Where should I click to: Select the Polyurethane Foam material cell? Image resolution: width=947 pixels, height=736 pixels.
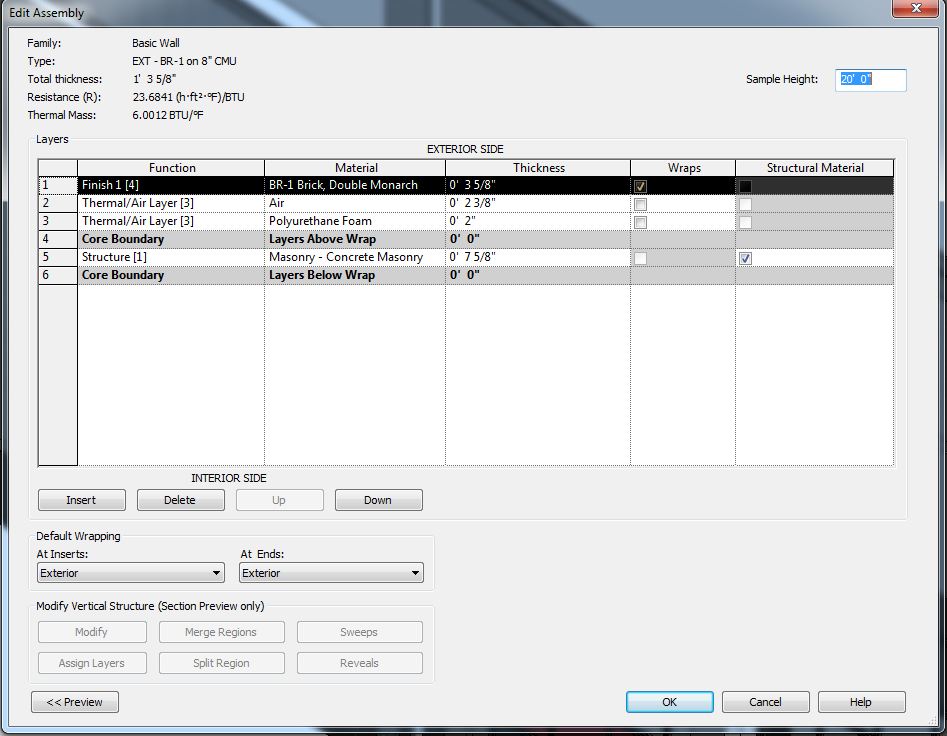(x=355, y=221)
